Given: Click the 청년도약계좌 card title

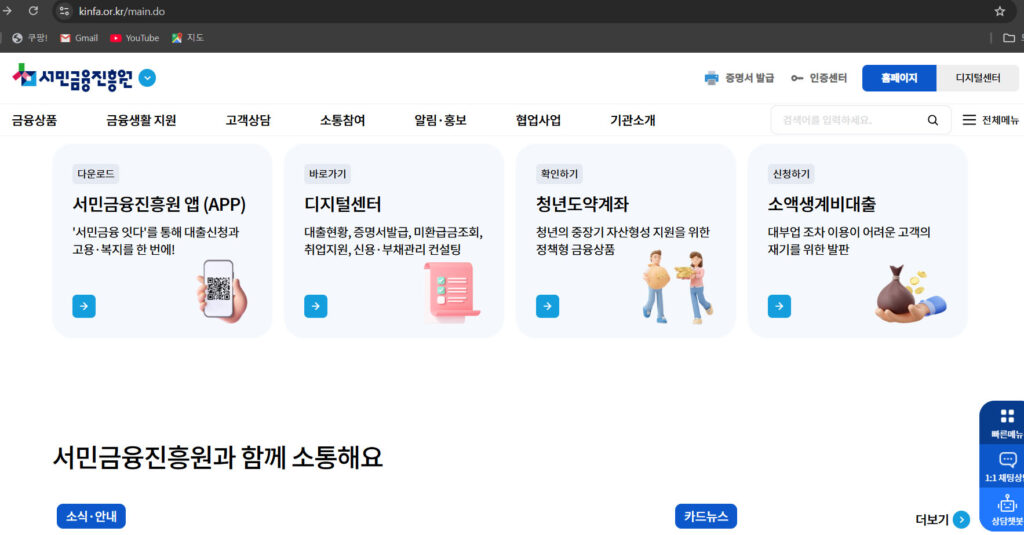Looking at the screenshot, I should [x=582, y=204].
